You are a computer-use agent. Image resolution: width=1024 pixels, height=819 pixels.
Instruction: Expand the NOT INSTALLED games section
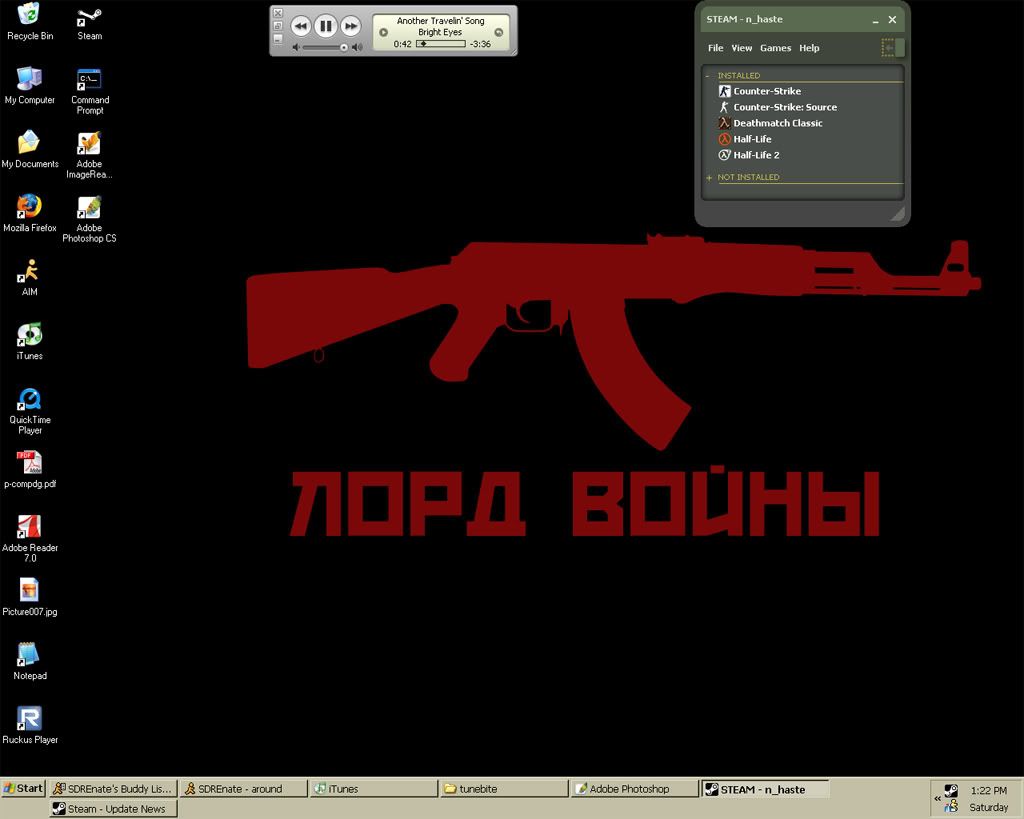(708, 178)
